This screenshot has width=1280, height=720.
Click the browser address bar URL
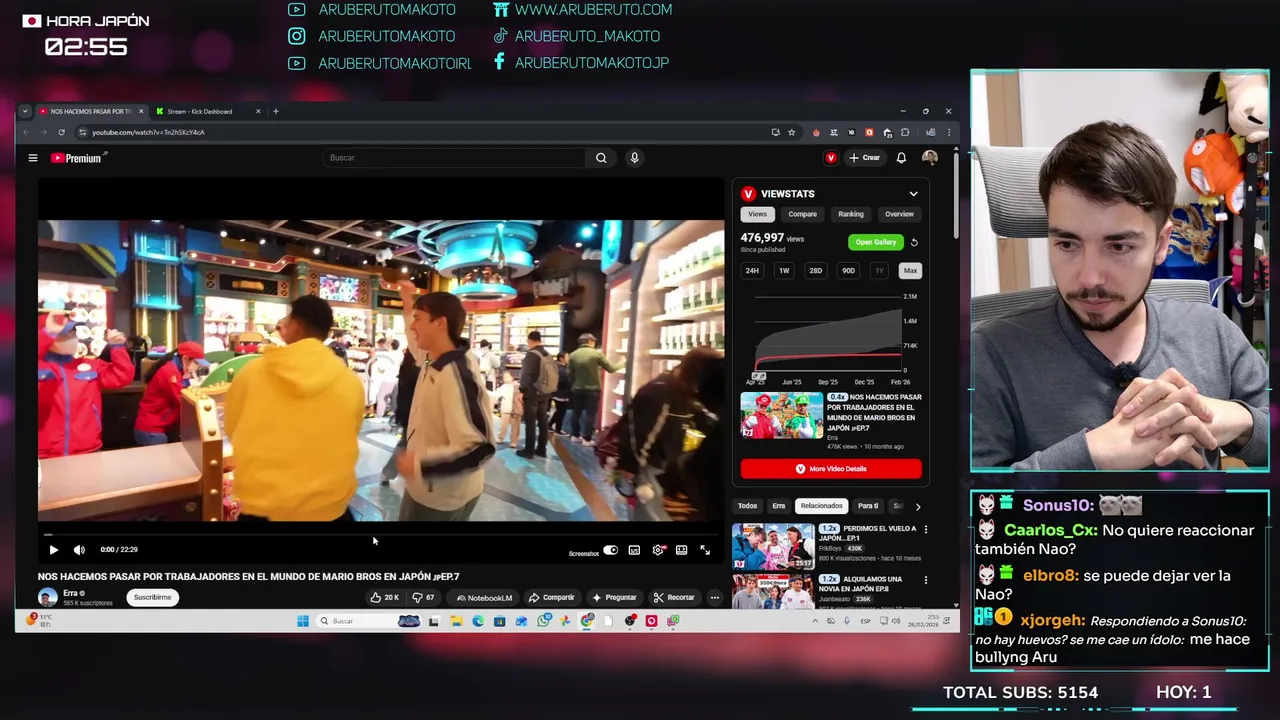[148, 132]
